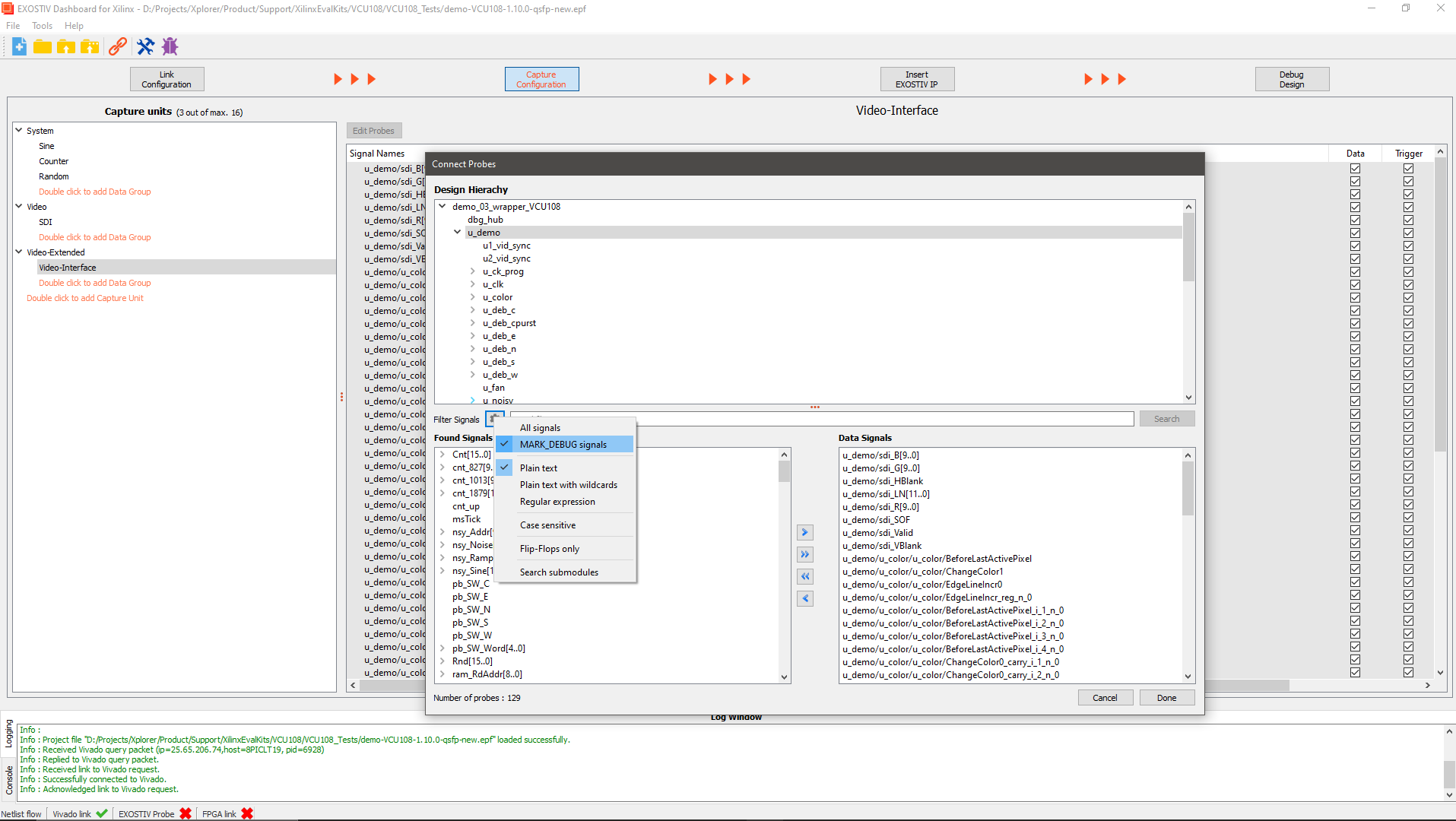Collapse the u_demo hierarchy node
This screenshot has width=1456, height=821.
[457, 233]
